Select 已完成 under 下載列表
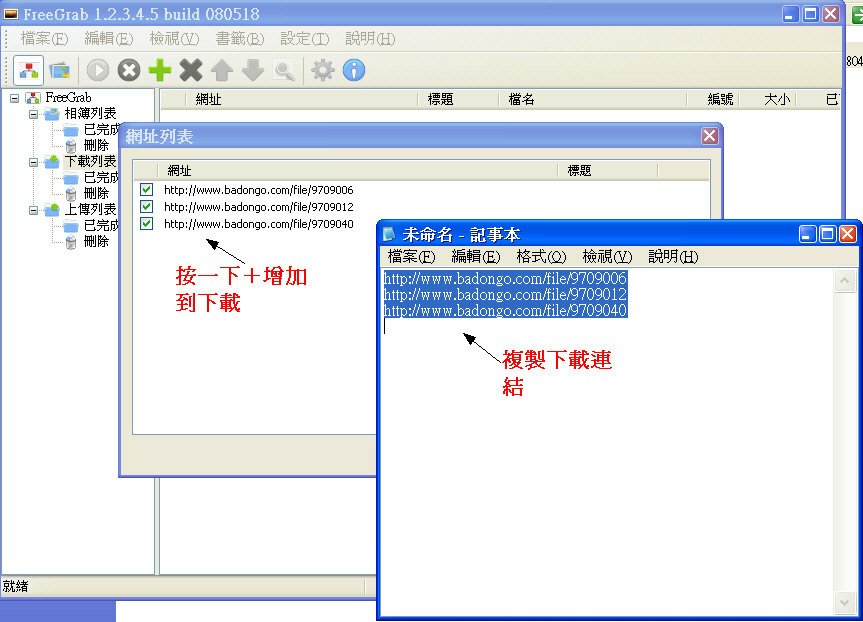The height and width of the screenshot is (622, 863). click(x=101, y=178)
